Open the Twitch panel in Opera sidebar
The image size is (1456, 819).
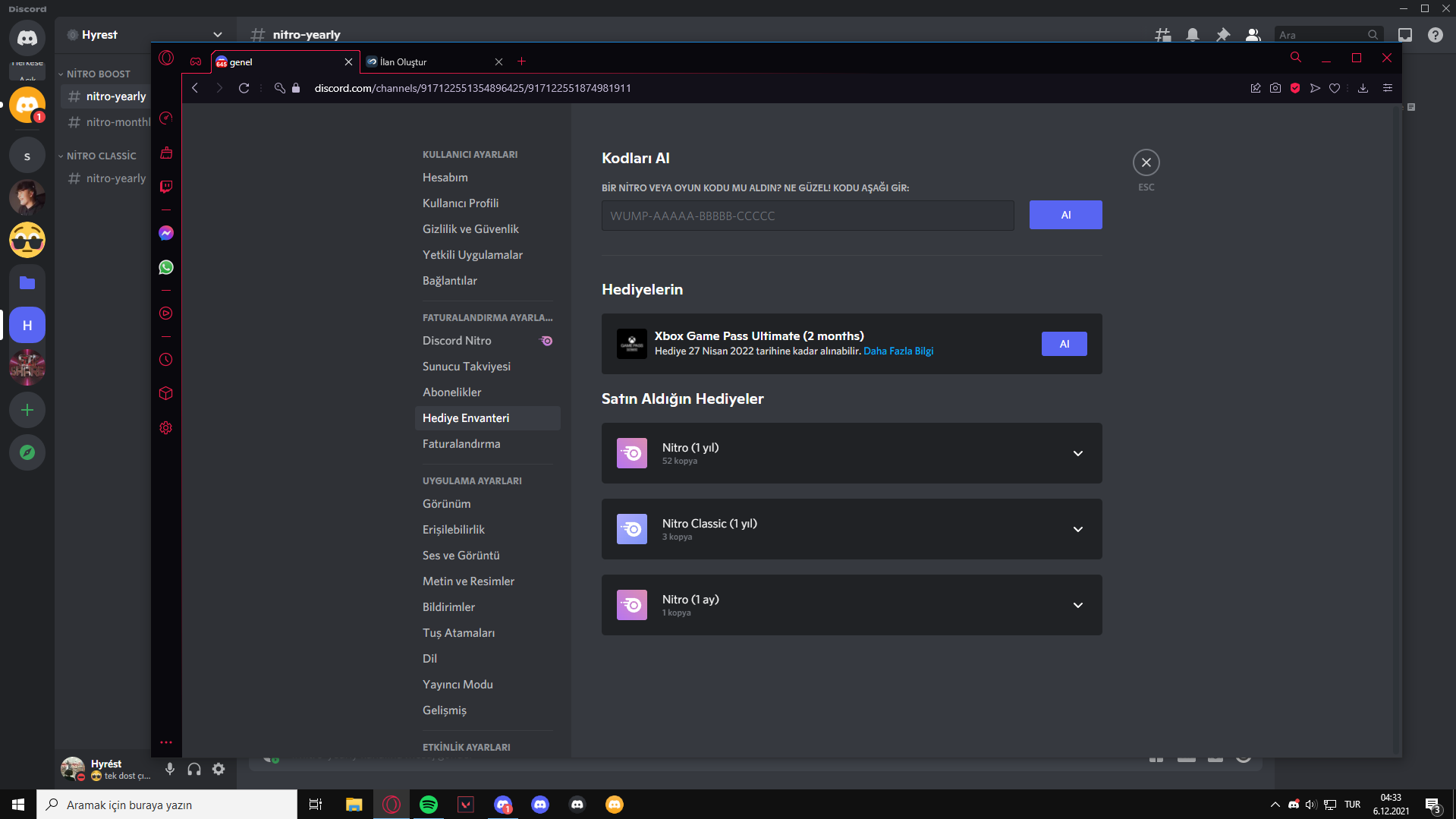166,187
